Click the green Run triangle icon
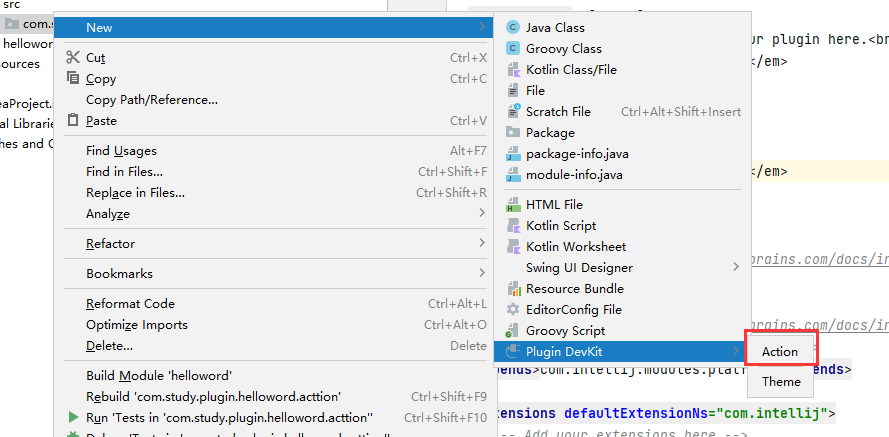Screen dimensions: 889x437 [x=73, y=417]
